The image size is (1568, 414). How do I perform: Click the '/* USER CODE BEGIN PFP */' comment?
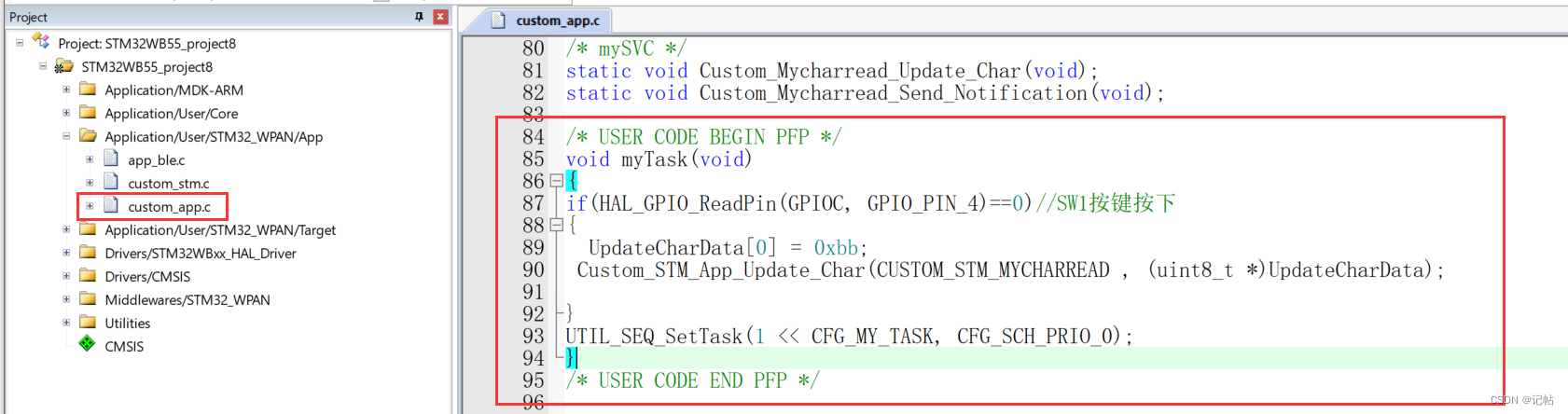point(703,137)
